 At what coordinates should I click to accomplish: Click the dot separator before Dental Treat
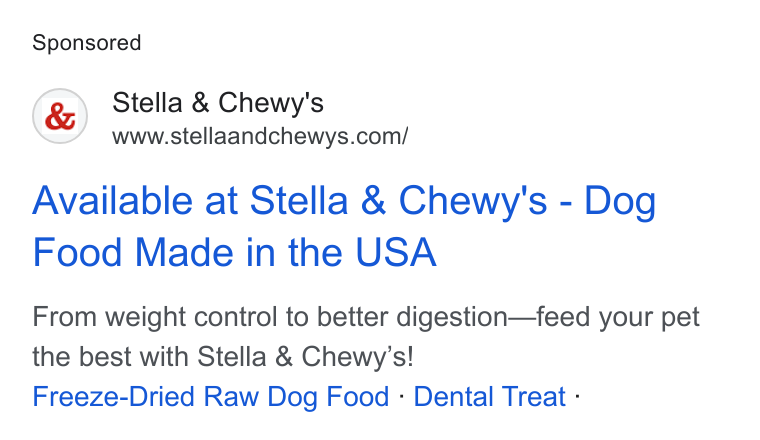coord(401,396)
